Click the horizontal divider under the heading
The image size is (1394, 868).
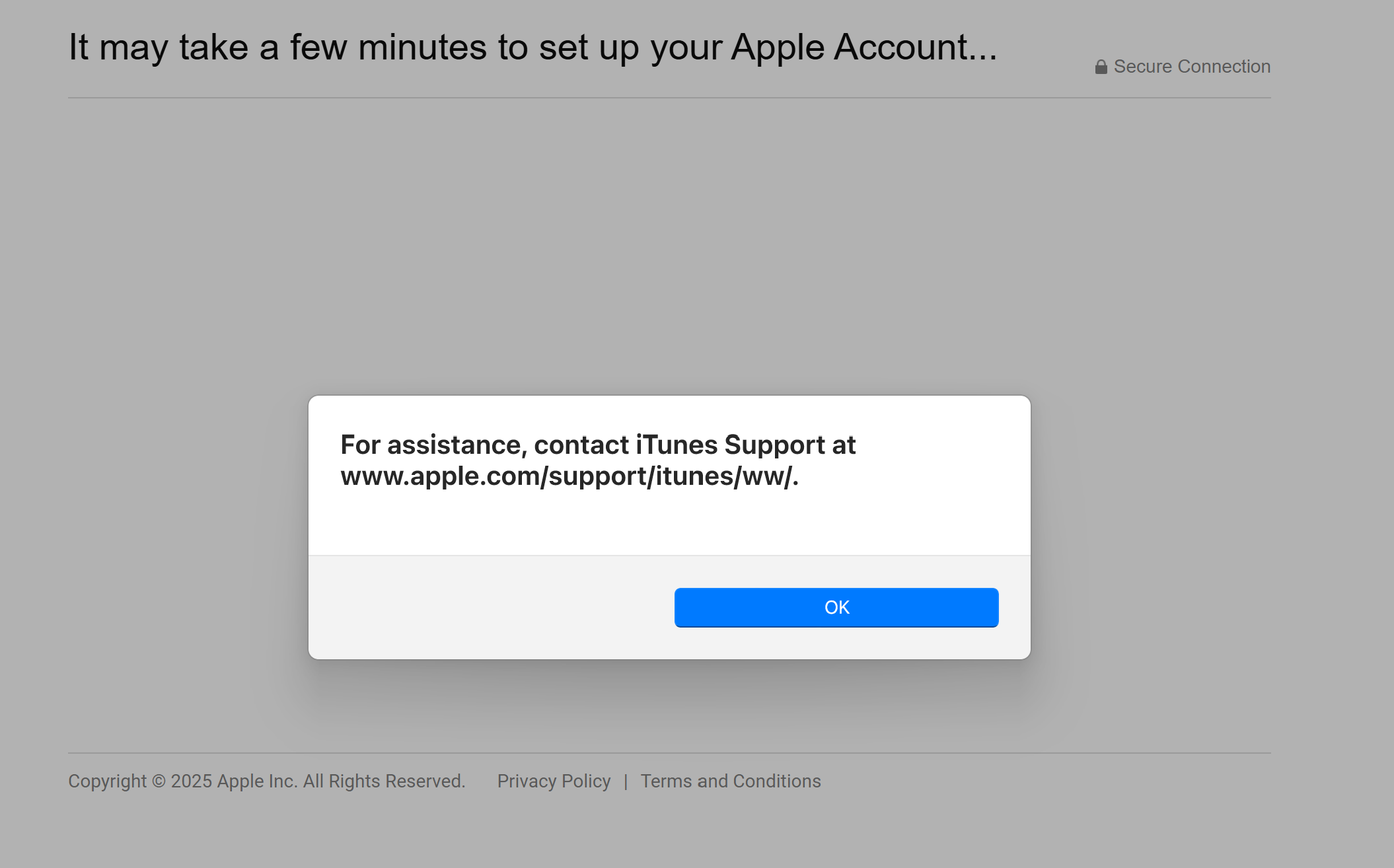click(x=669, y=98)
